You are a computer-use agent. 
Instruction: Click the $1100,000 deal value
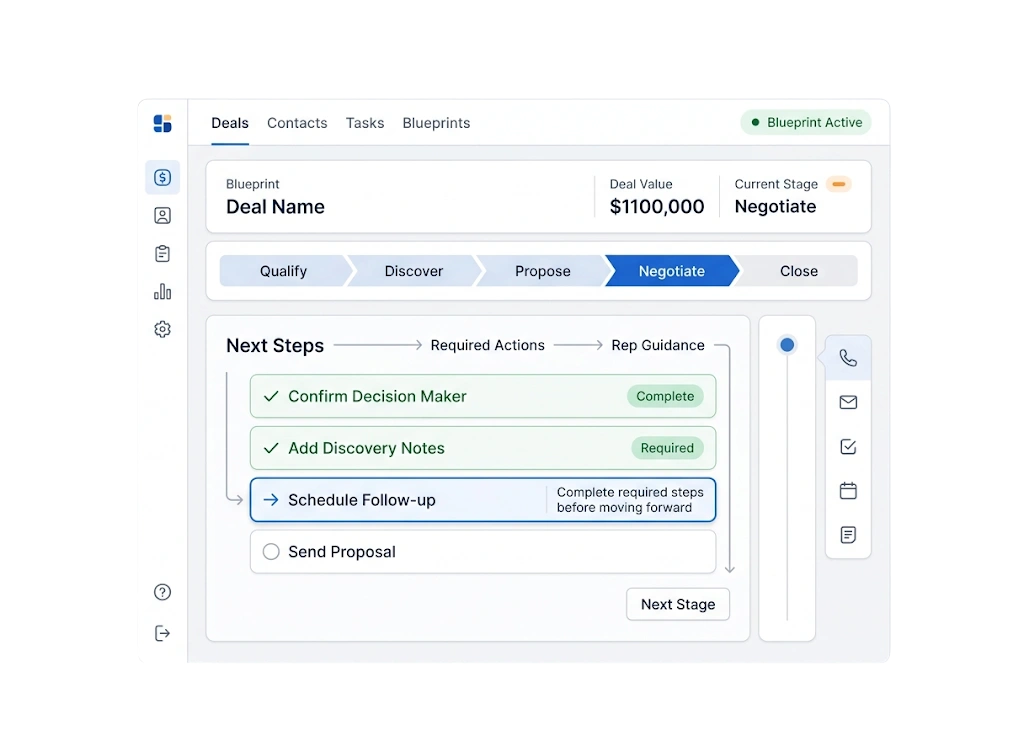[657, 207]
